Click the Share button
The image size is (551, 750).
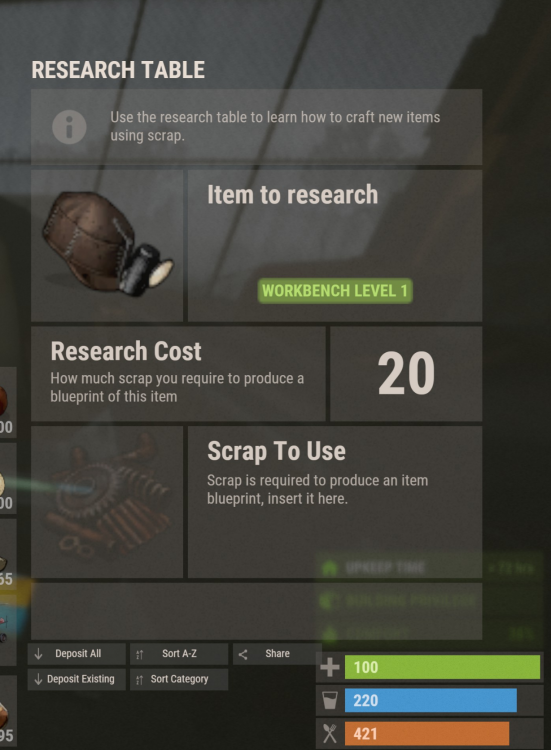[x=276, y=654]
